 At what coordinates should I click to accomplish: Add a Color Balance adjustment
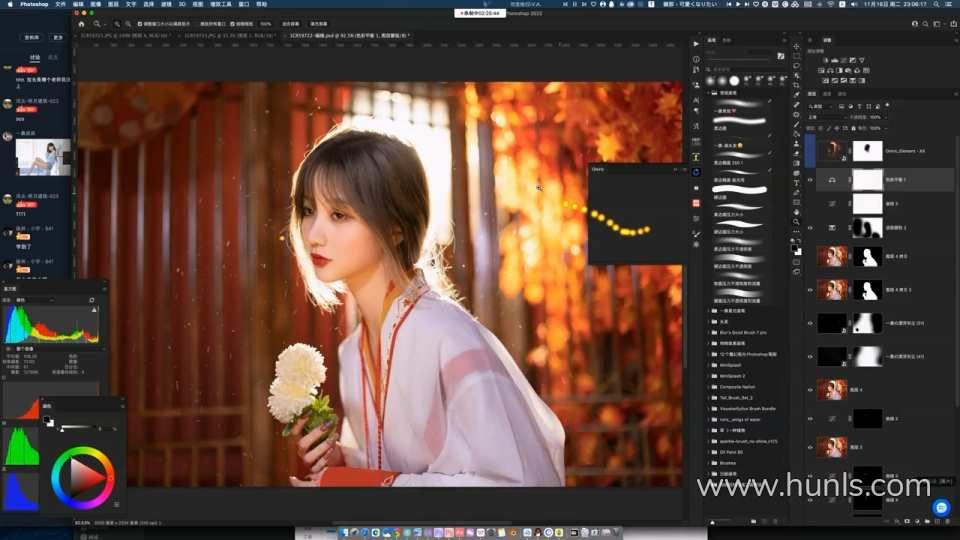[831, 70]
